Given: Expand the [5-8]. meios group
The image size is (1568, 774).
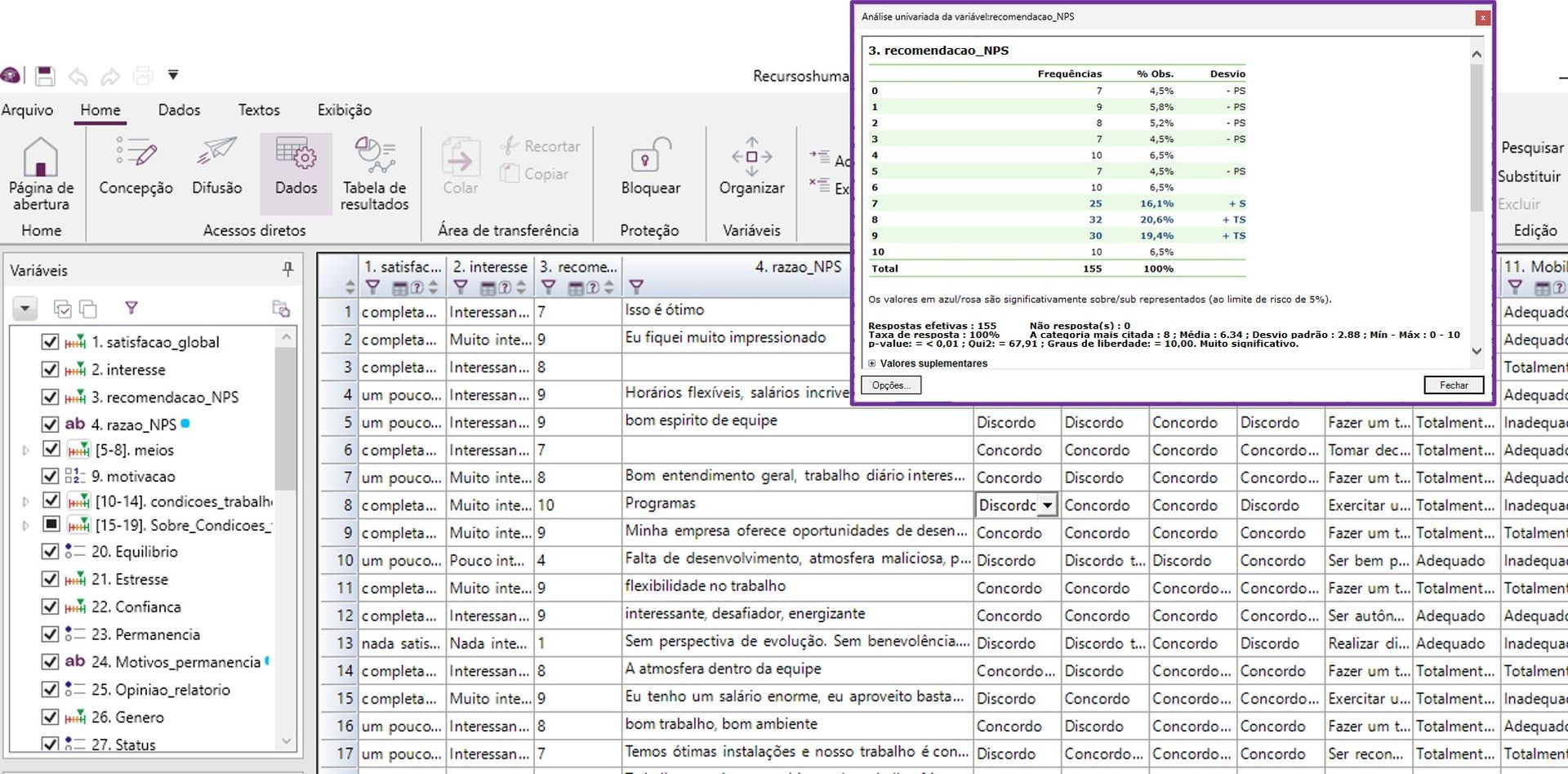Looking at the screenshot, I should click(x=25, y=450).
